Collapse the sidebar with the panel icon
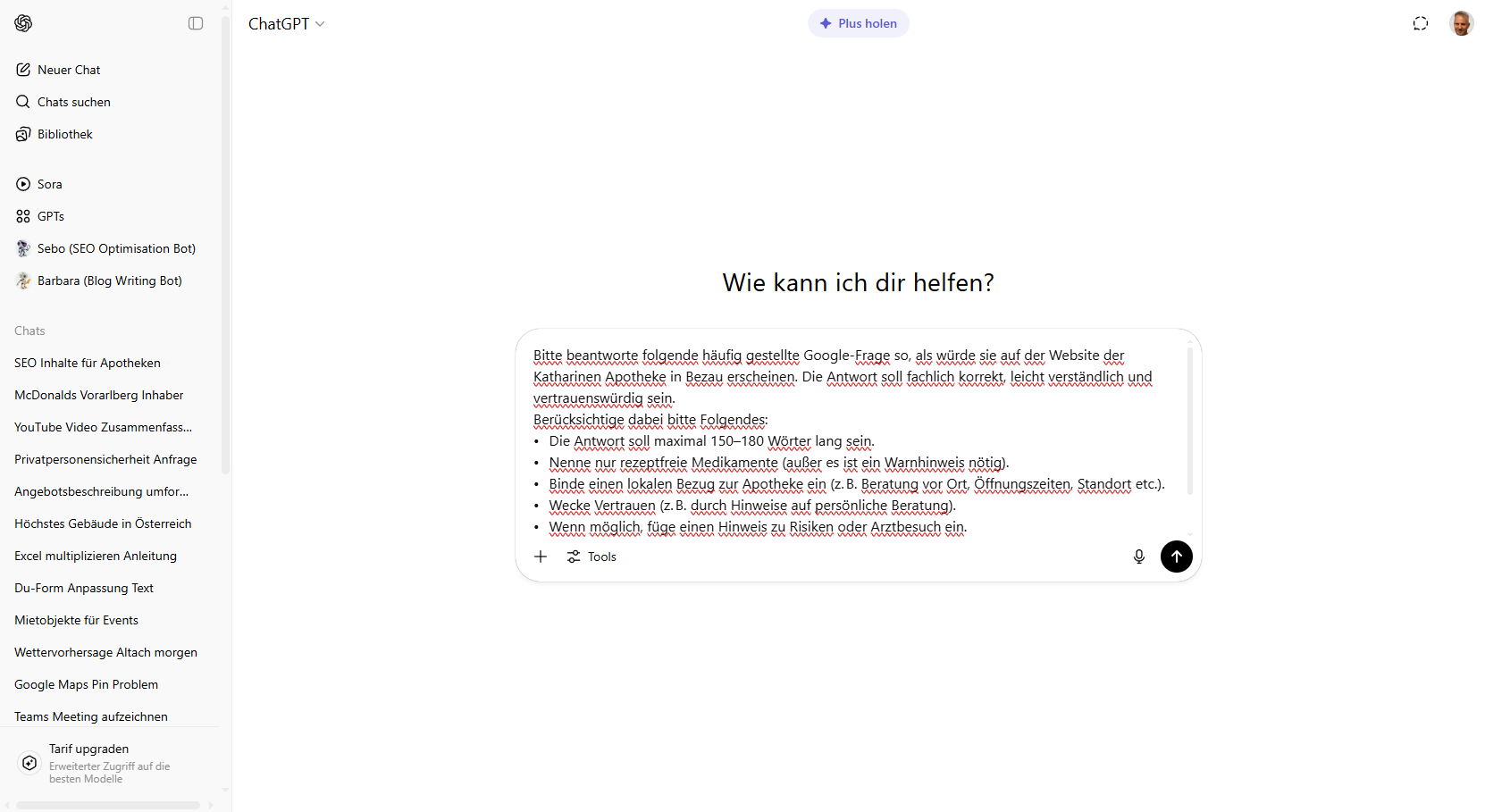Viewport: 1485px width, 812px height. (196, 23)
